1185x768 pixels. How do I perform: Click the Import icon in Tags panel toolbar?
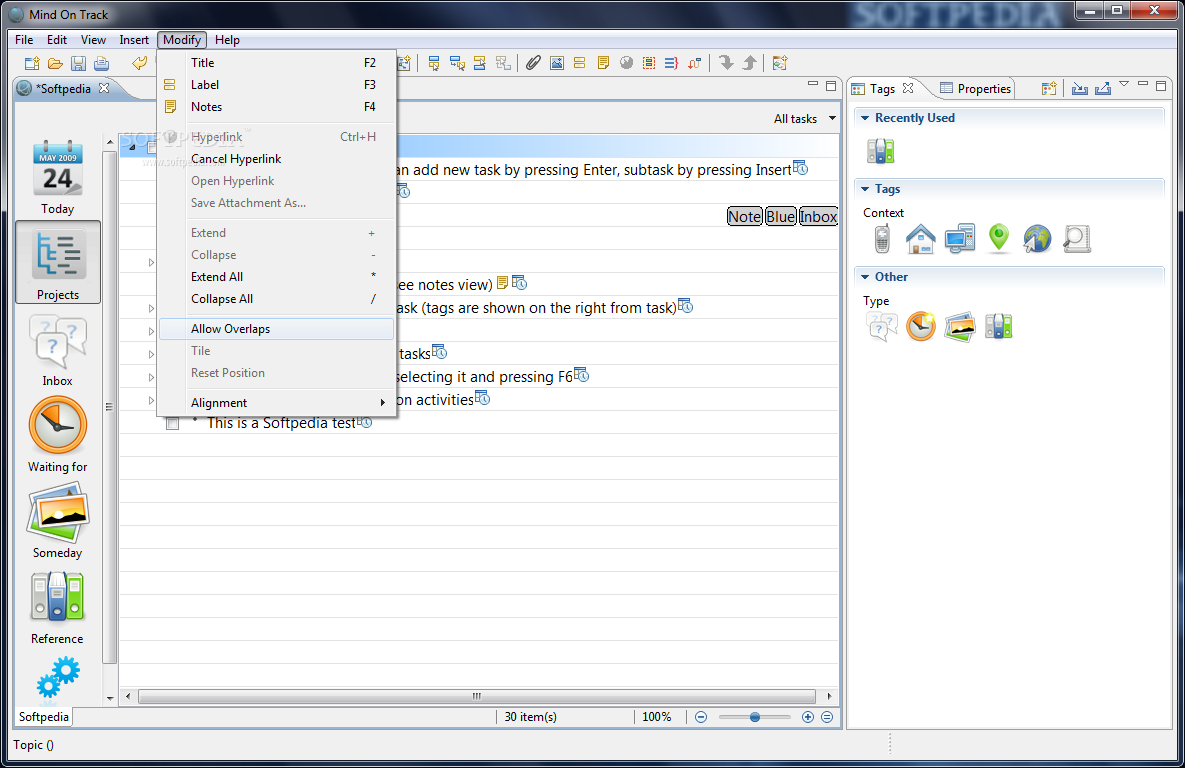click(x=1080, y=88)
